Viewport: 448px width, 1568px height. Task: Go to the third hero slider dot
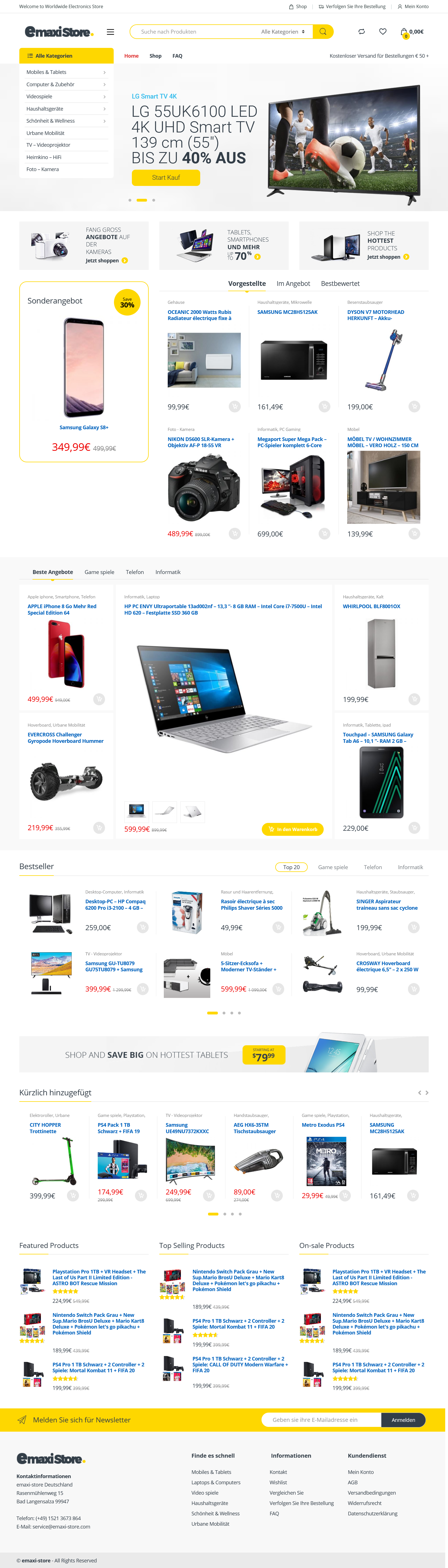153,200
